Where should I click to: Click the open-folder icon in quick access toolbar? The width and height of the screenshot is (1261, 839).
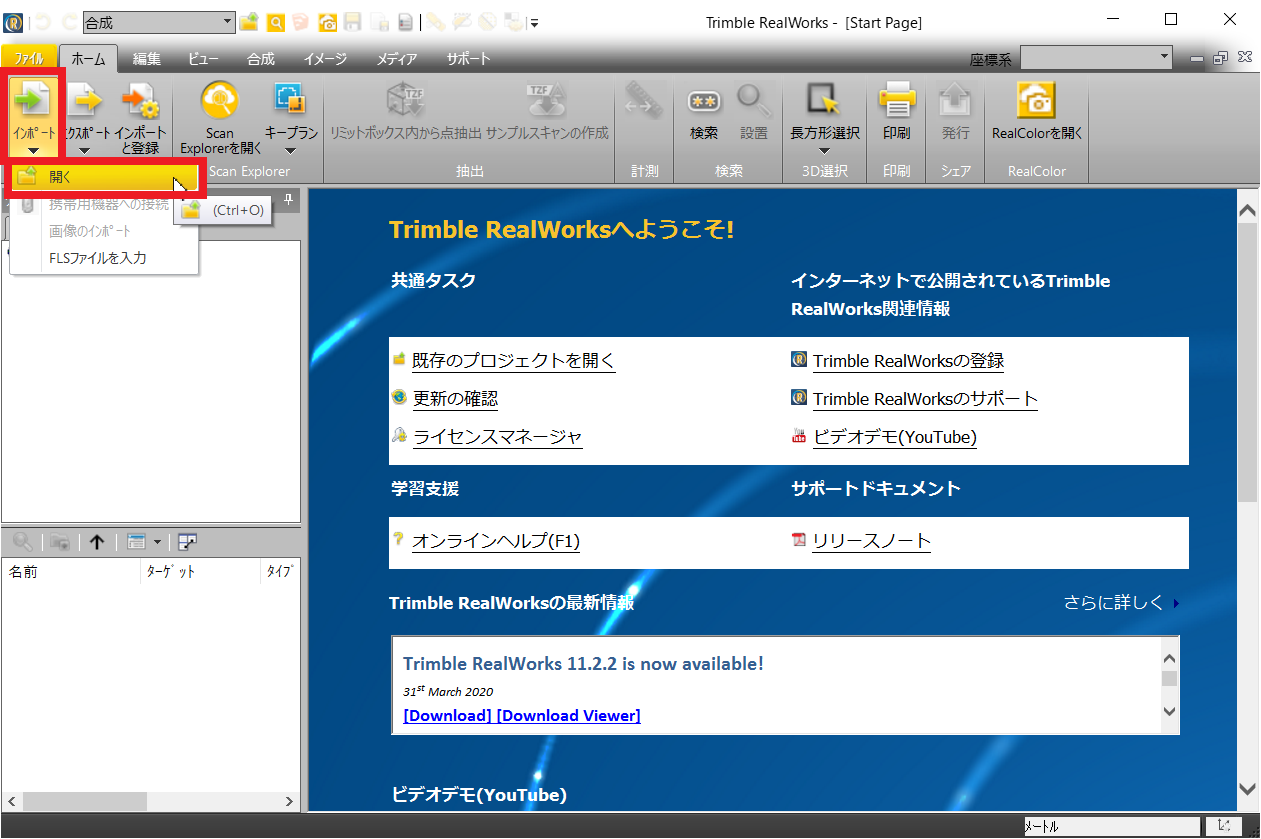[249, 22]
